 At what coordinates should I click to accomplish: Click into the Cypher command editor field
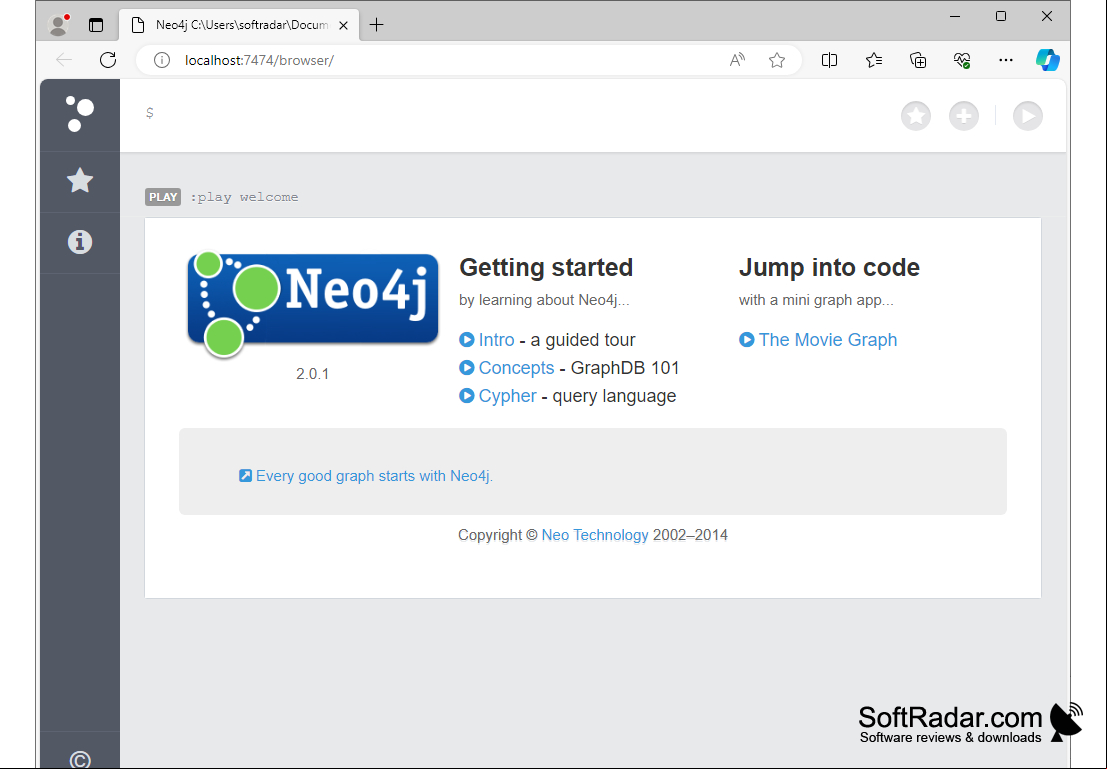pyautogui.click(x=515, y=114)
